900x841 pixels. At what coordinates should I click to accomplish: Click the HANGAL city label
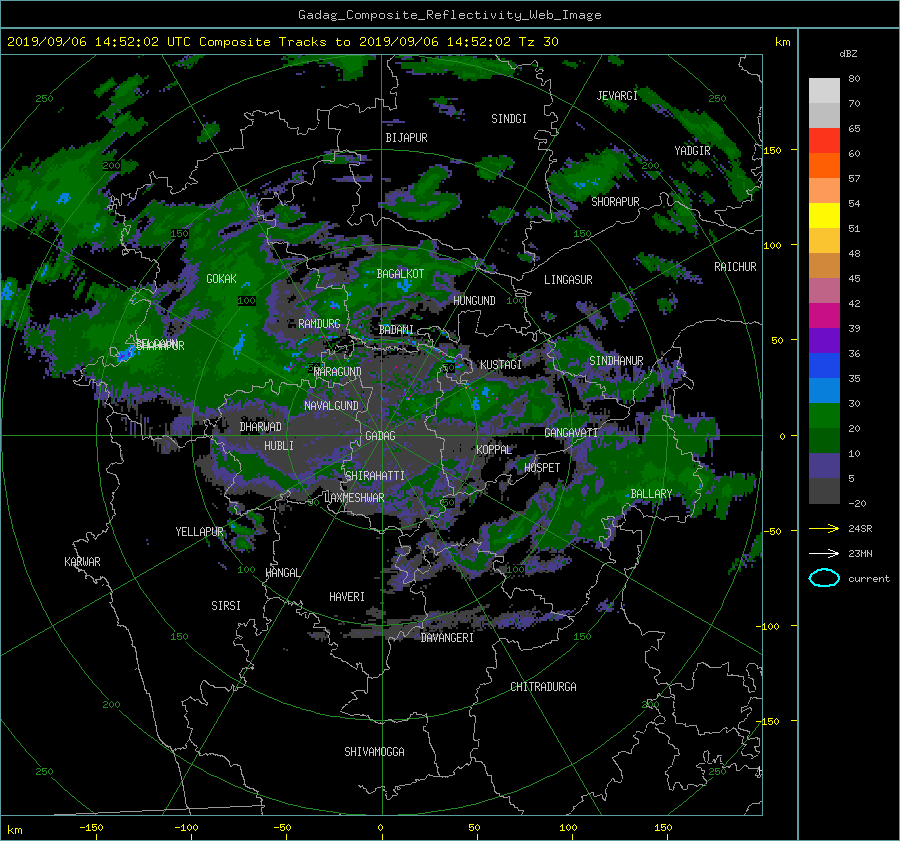coord(282,573)
